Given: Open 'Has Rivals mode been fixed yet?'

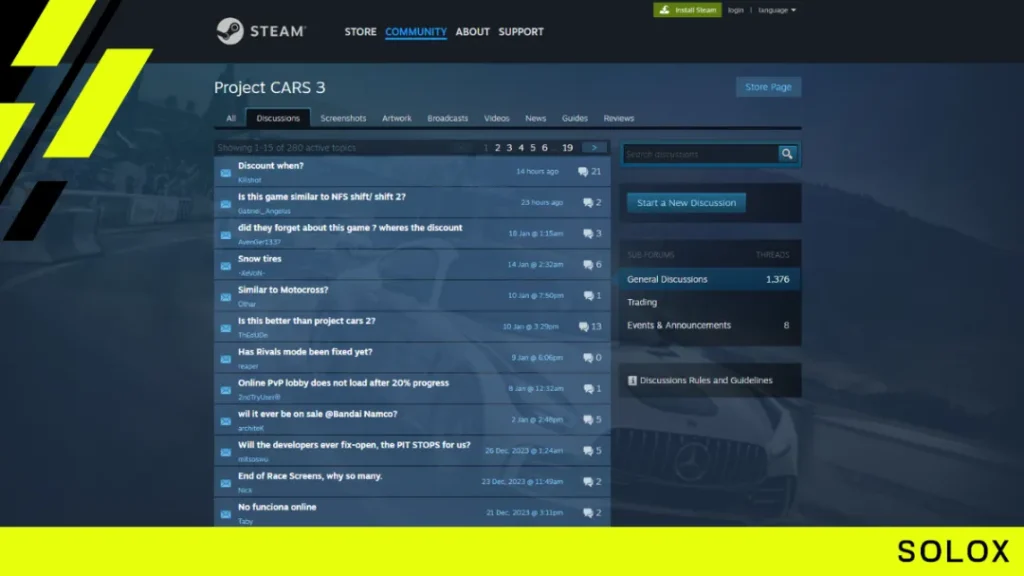Looking at the screenshot, I should 305,351.
